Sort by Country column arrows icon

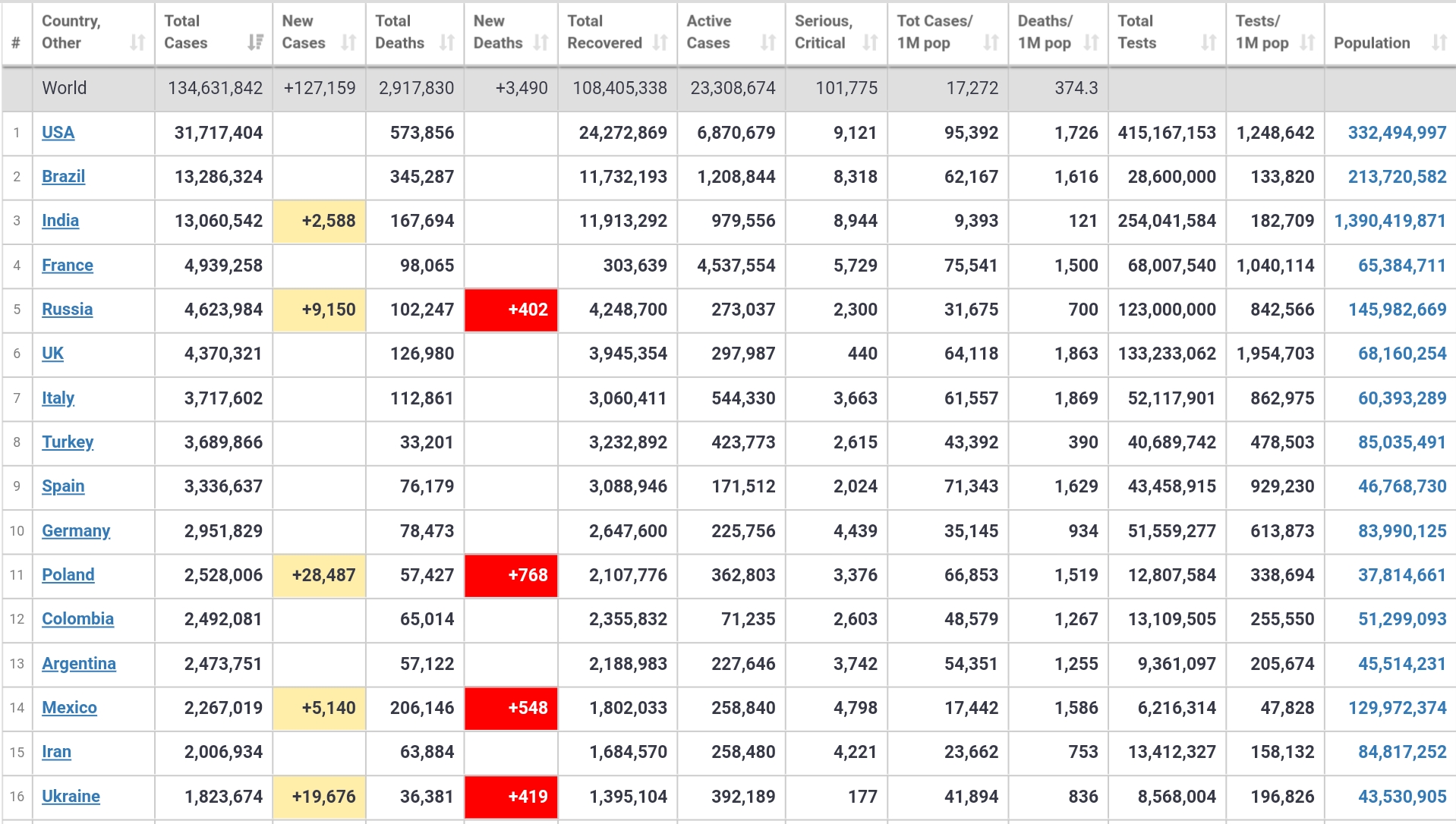point(137,42)
